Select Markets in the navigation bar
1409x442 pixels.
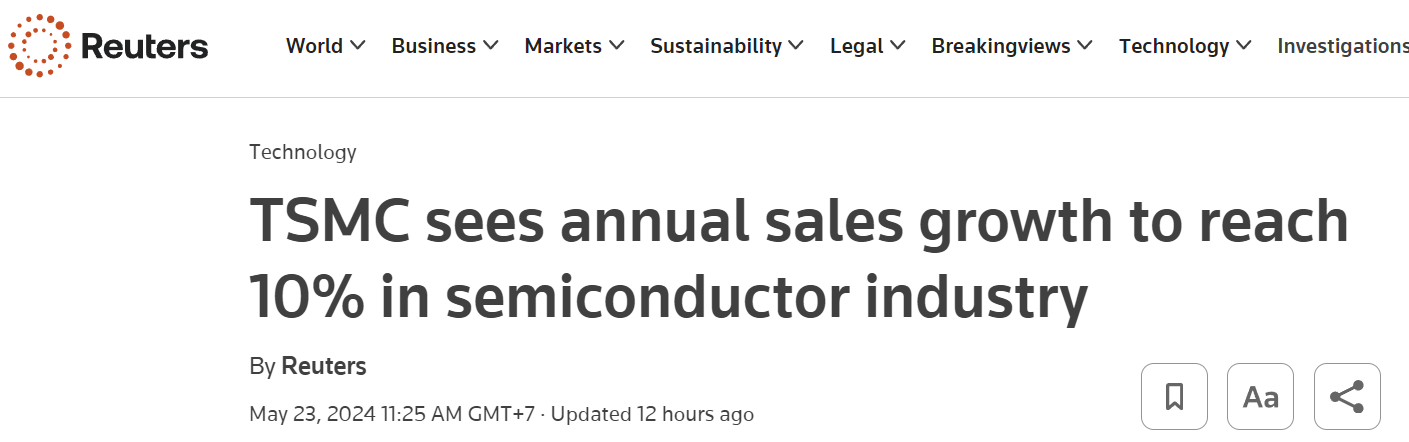pos(563,46)
